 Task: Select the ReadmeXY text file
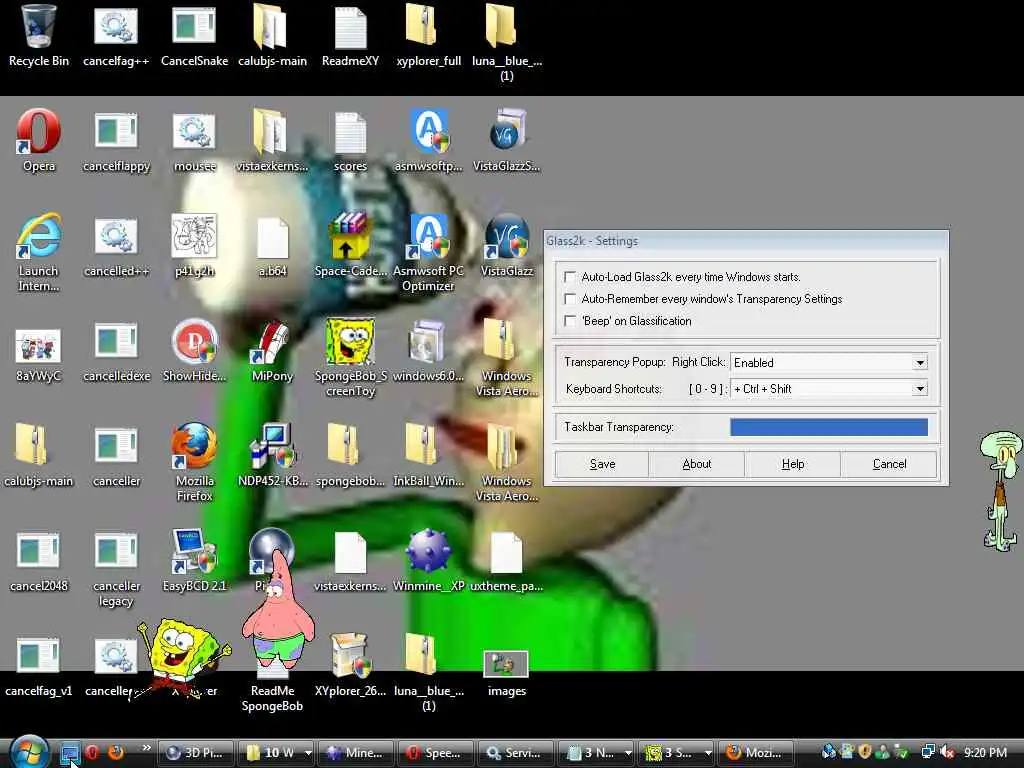351,36
